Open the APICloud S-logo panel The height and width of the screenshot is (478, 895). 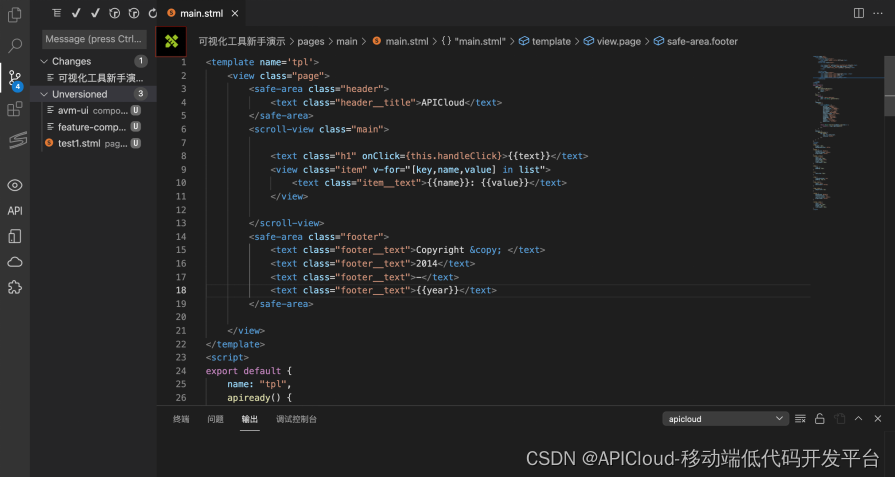(x=17, y=140)
